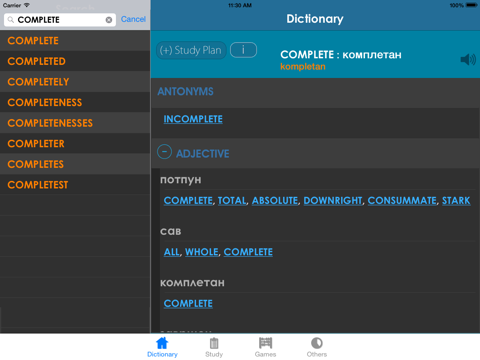
Task: Collapse the ADJECTIVE section
Action: pyautogui.click(x=164, y=152)
